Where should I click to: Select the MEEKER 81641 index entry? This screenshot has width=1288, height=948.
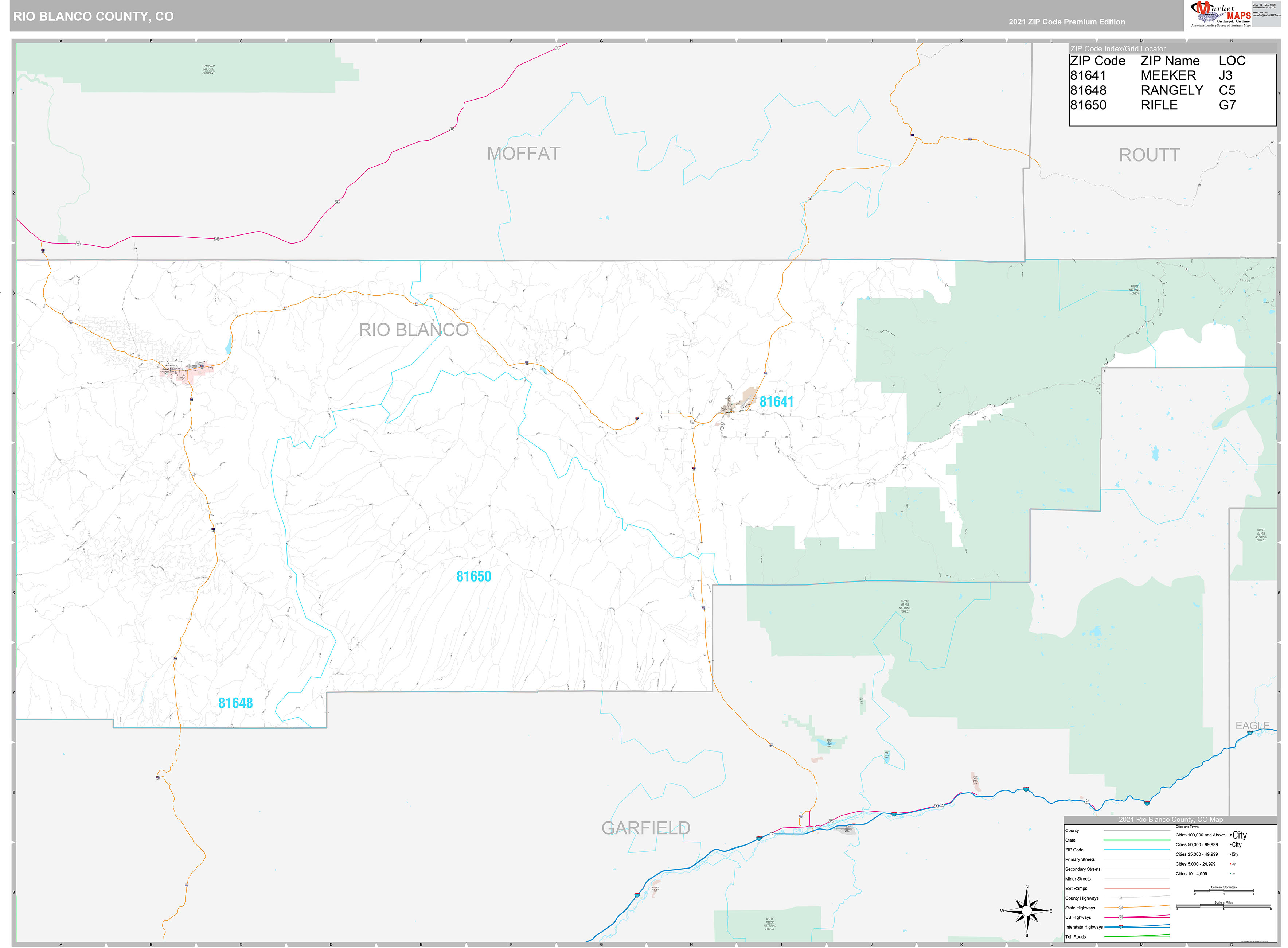[x=1167, y=75]
